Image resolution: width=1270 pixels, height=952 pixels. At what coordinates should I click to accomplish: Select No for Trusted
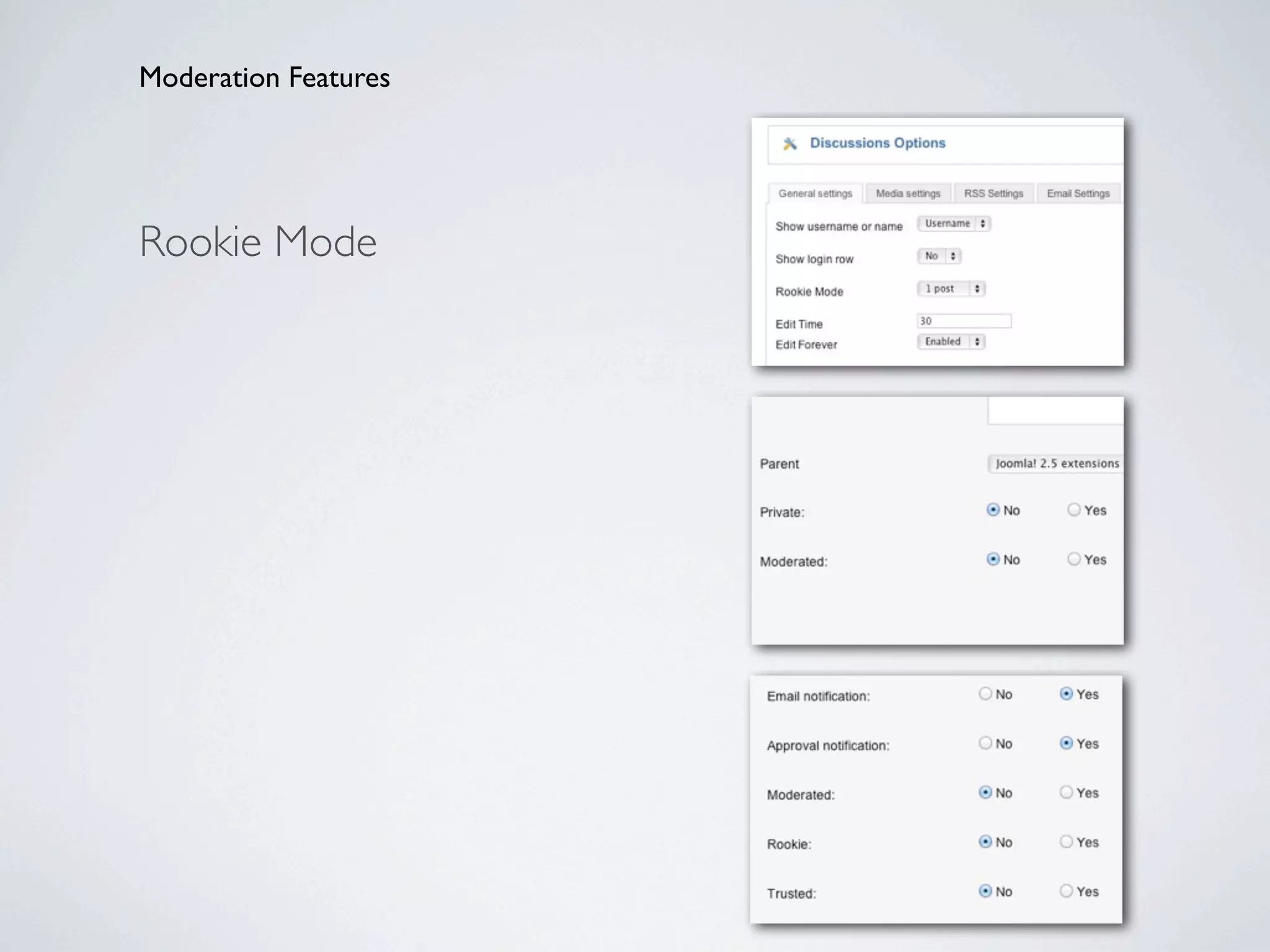coord(985,891)
